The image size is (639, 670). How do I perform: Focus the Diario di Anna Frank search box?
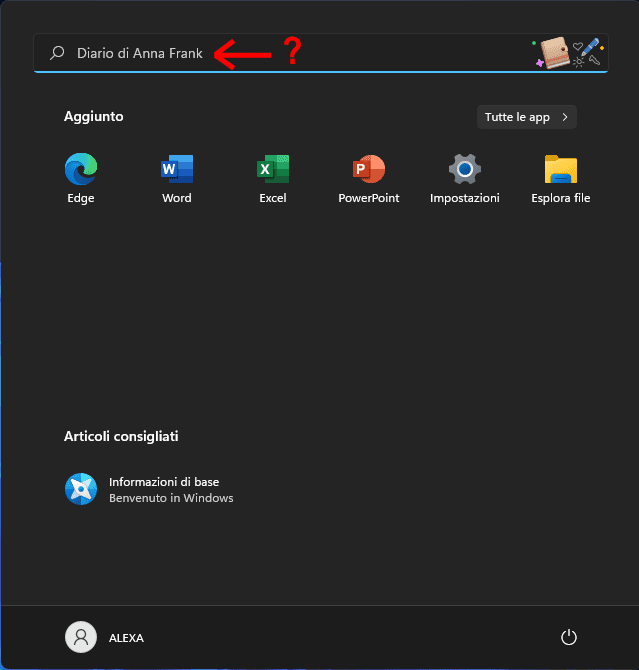321,53
